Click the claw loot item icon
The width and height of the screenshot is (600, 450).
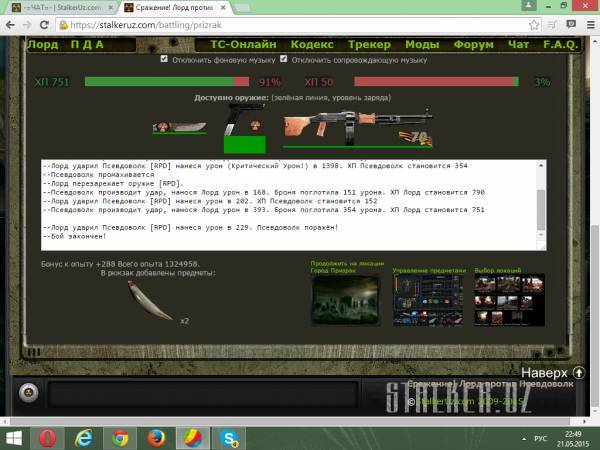tap(150, 300)
